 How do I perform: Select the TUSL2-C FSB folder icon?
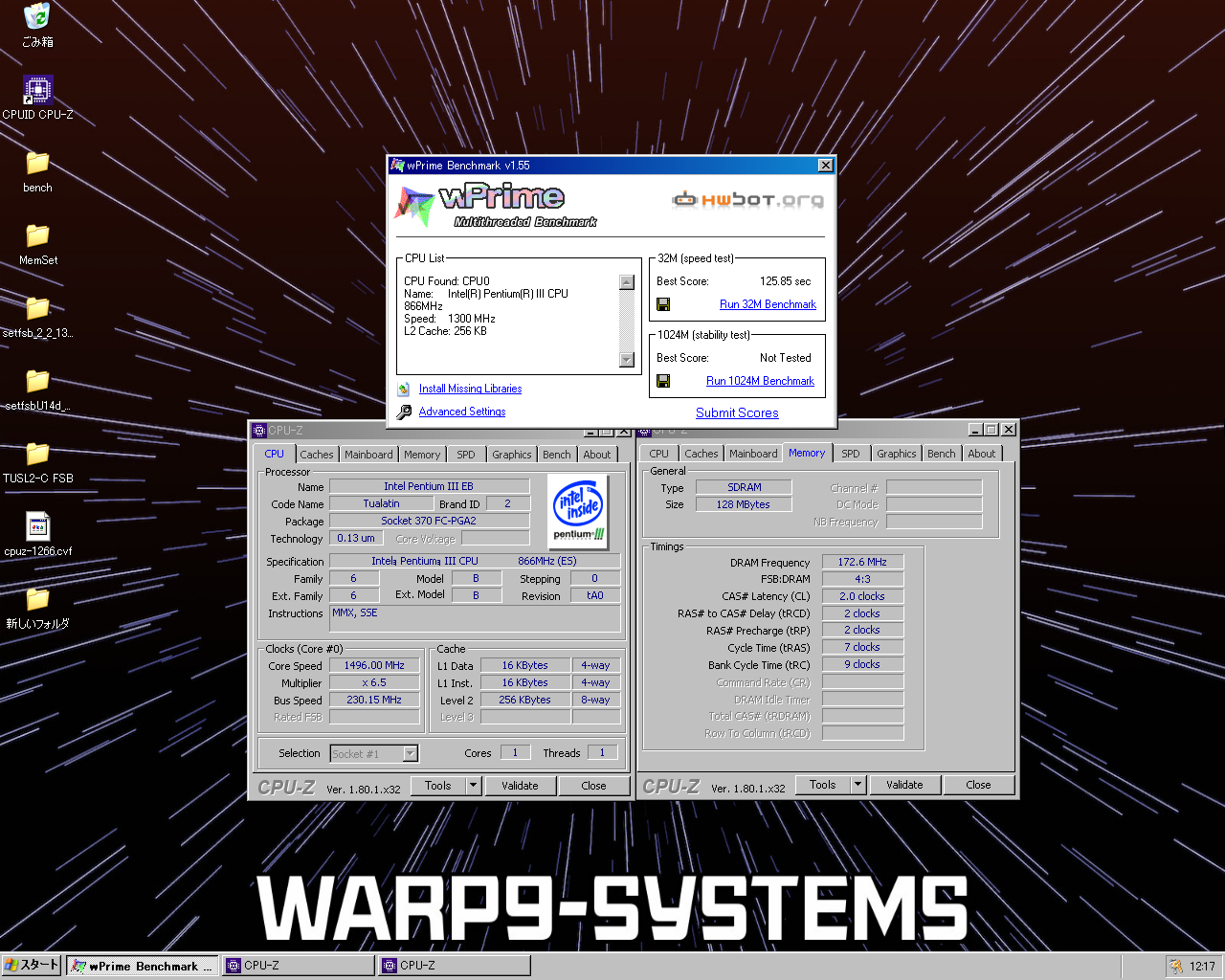[37, 454]
